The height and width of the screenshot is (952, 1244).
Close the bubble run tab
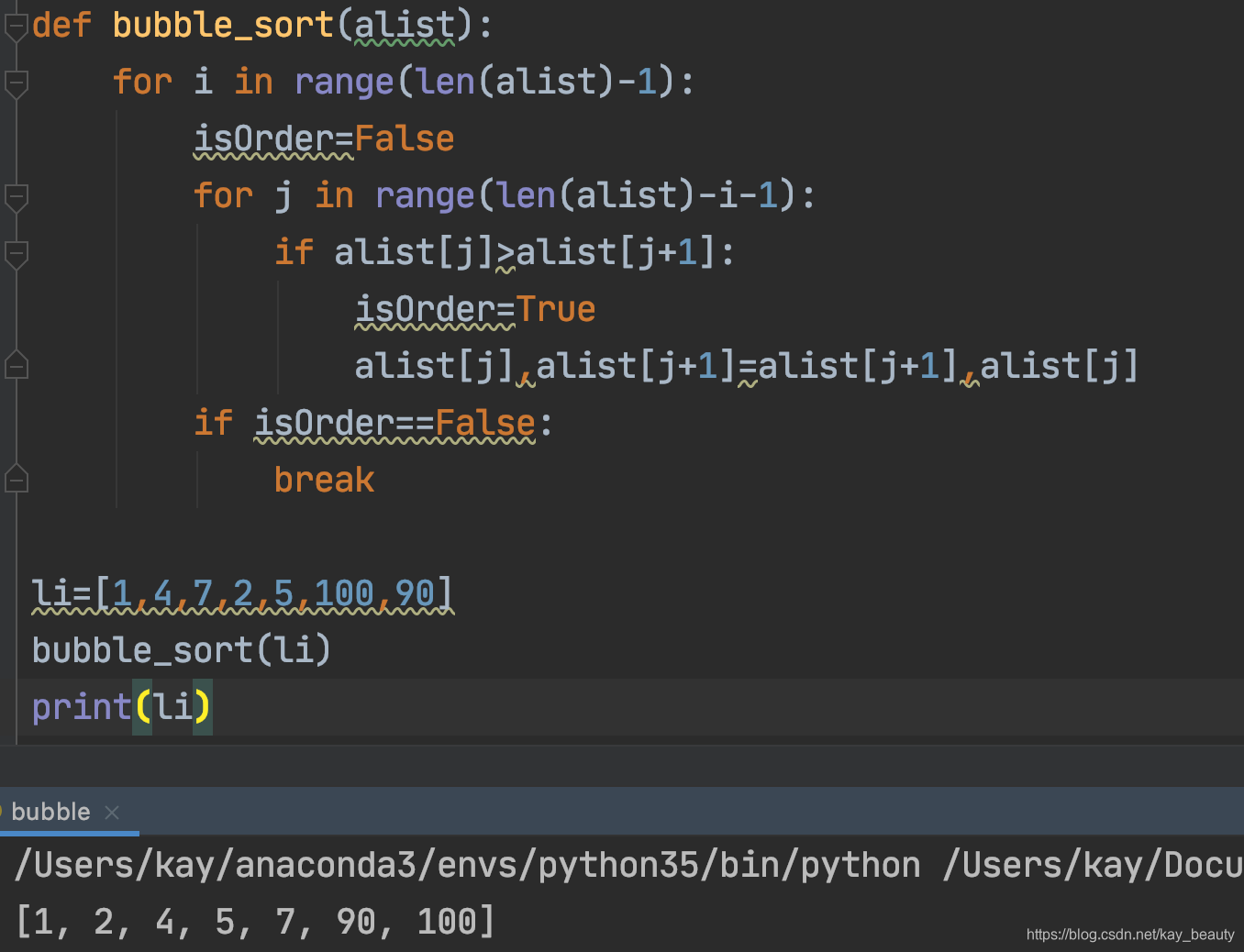(112, 813)
